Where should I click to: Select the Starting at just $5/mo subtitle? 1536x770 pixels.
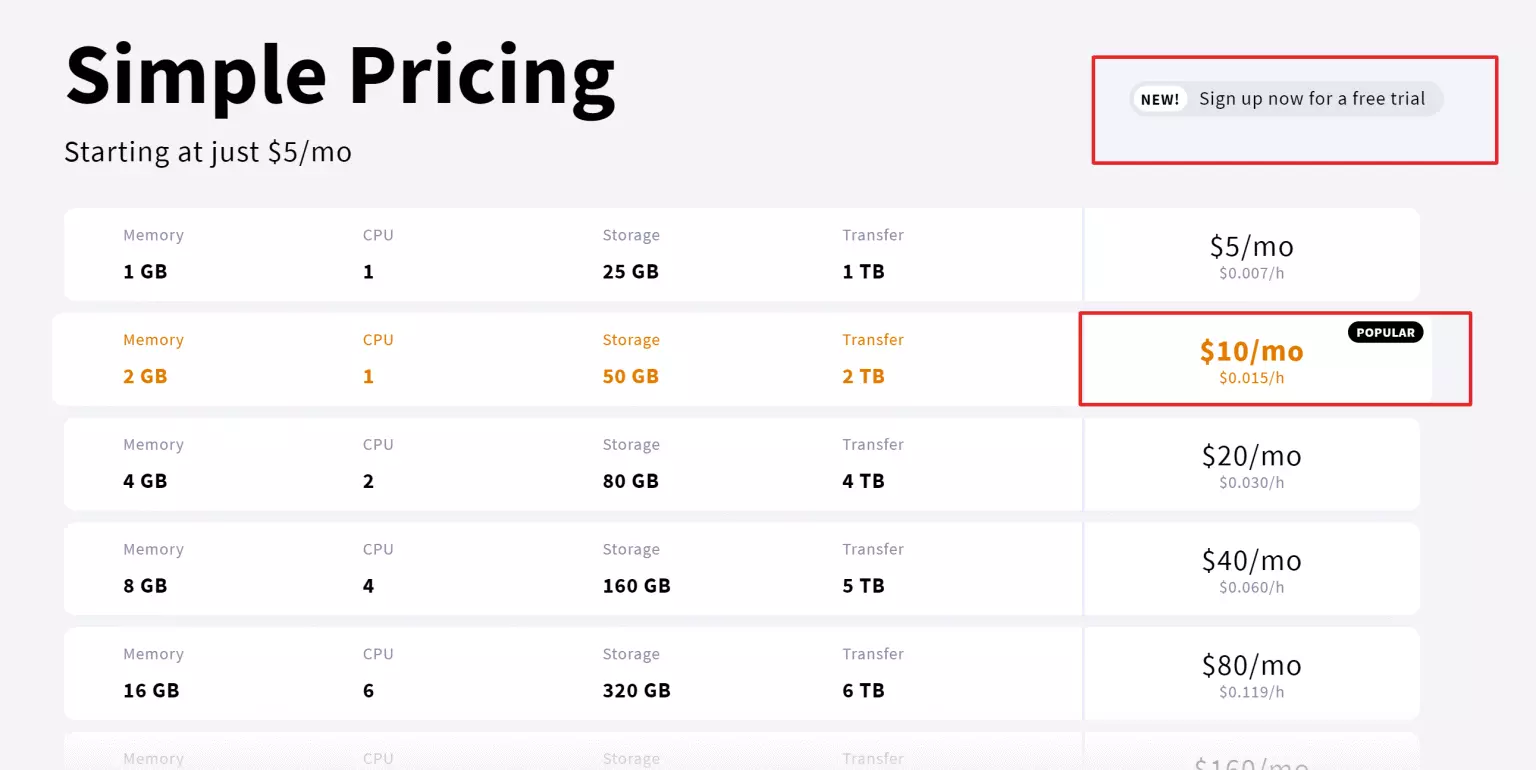pos(207,152)
